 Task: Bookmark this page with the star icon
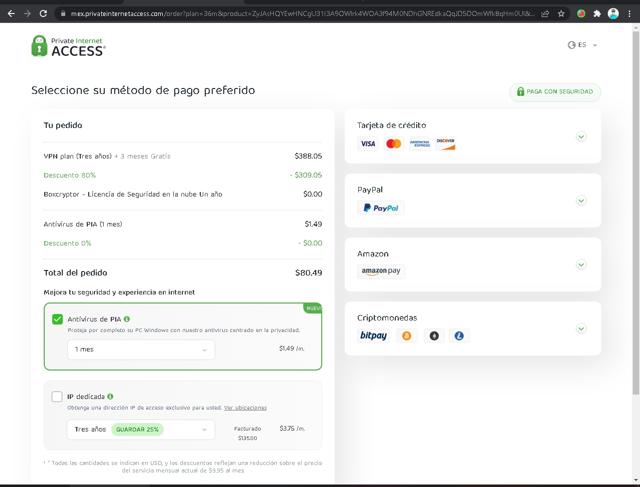pos(561,13)
